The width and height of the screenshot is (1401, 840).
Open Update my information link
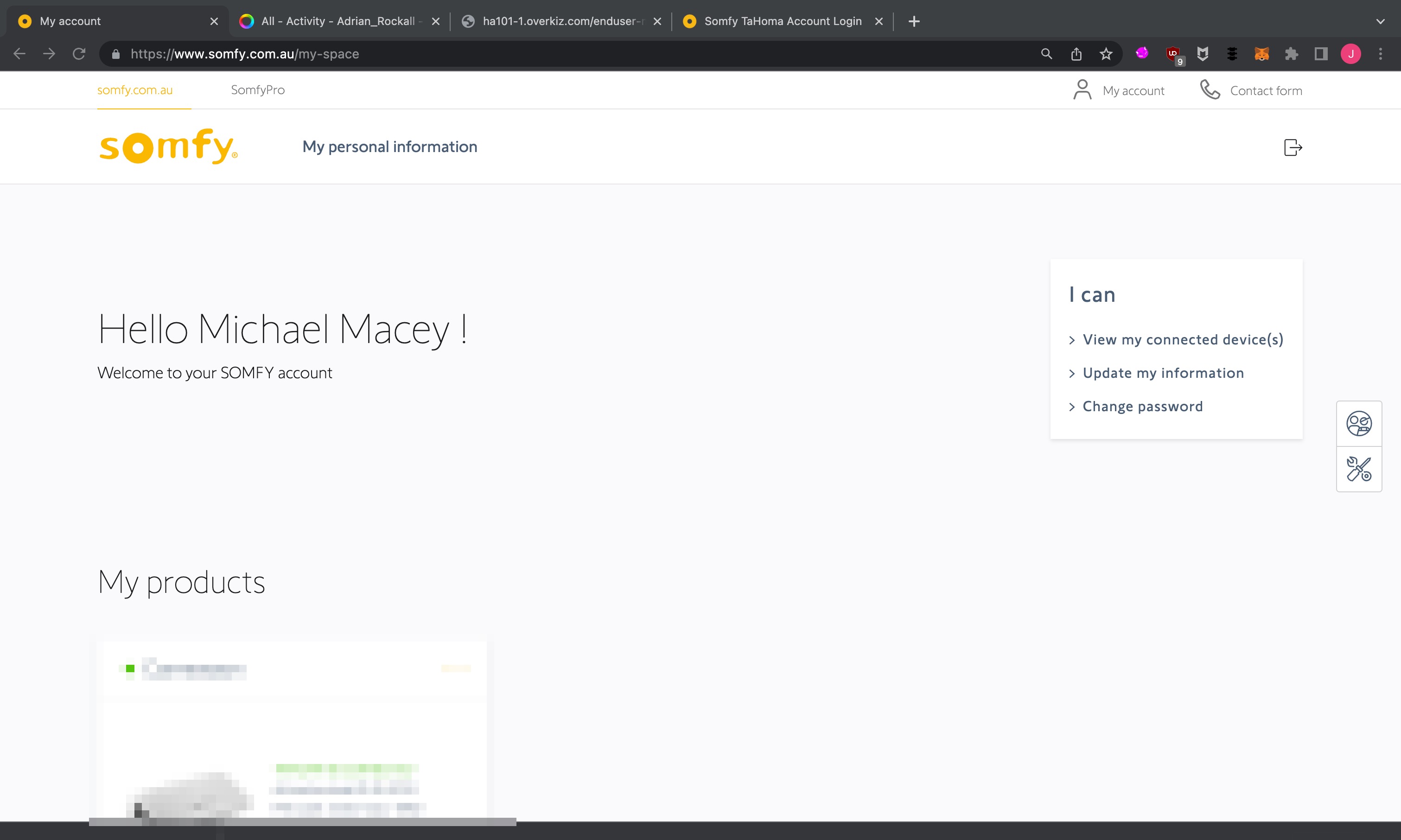(x=1163, y=373)
